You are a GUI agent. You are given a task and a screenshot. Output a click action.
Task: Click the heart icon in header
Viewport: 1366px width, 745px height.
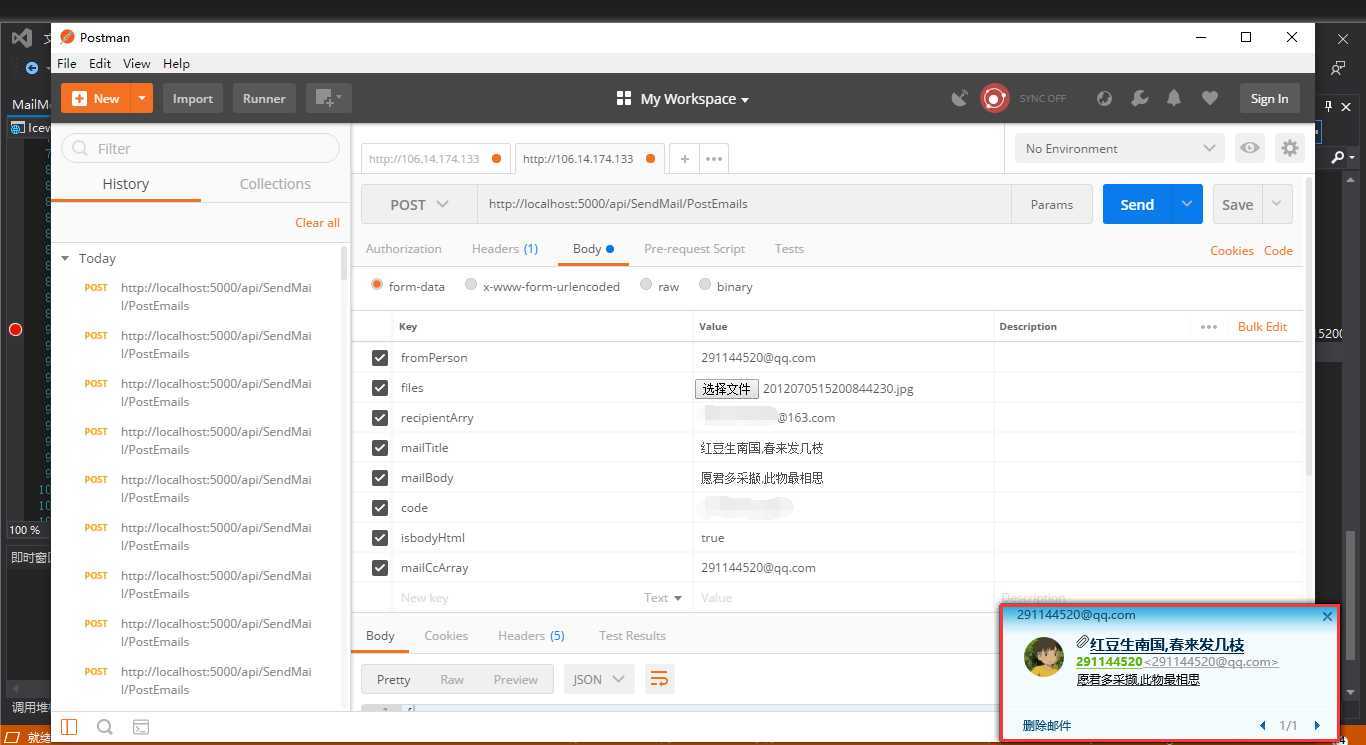[1210, 98]
